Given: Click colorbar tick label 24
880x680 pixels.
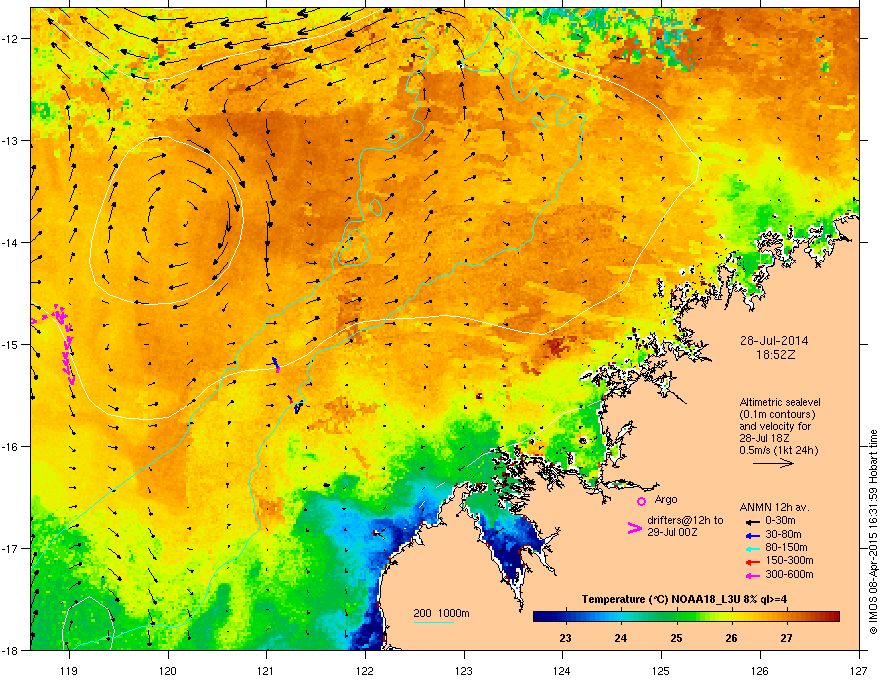Looking at the screenshot, I should (620, 638).
